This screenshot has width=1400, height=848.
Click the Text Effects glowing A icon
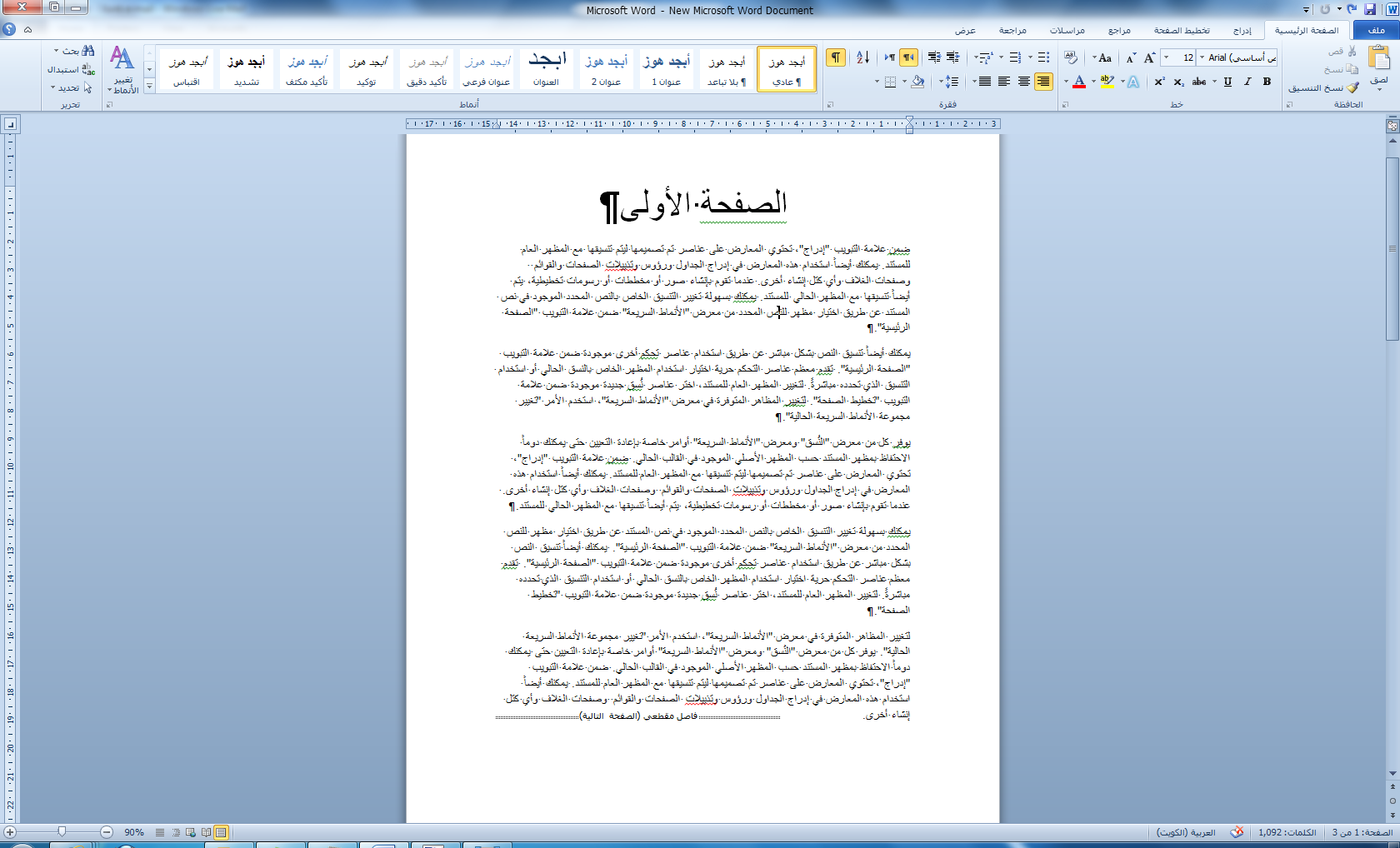[1133, 82]
